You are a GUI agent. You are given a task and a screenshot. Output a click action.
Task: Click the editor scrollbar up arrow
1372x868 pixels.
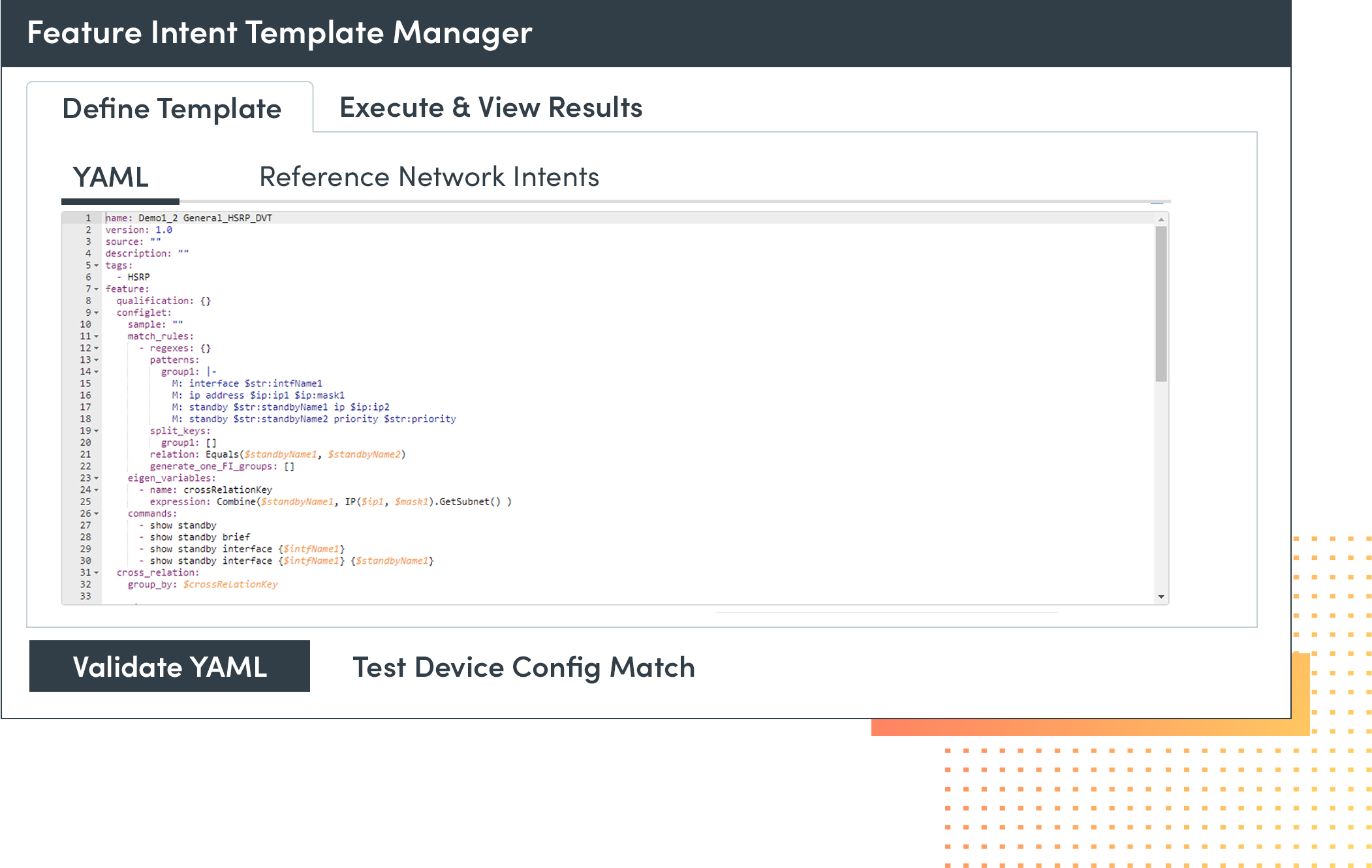(x=1161, y=220)
